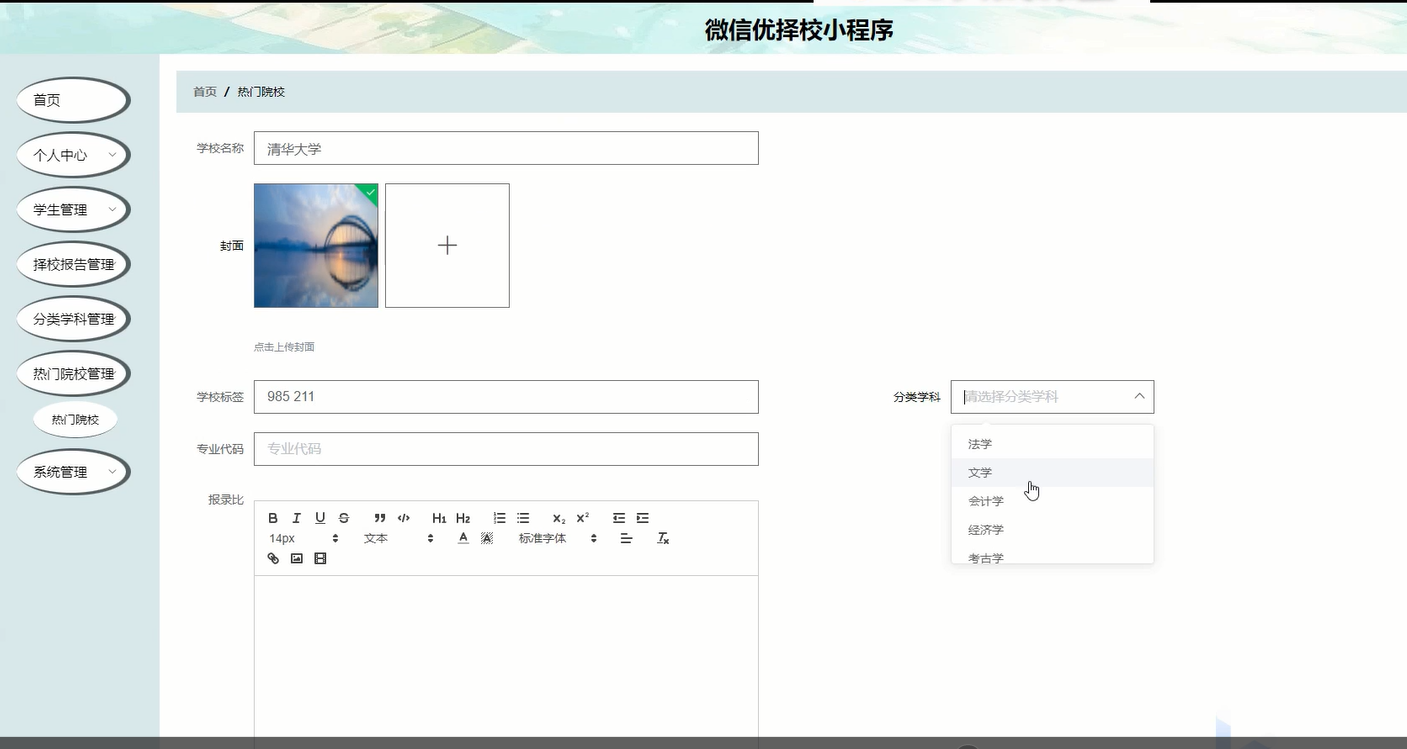Select 文学 from the dropdown list

1052,473
